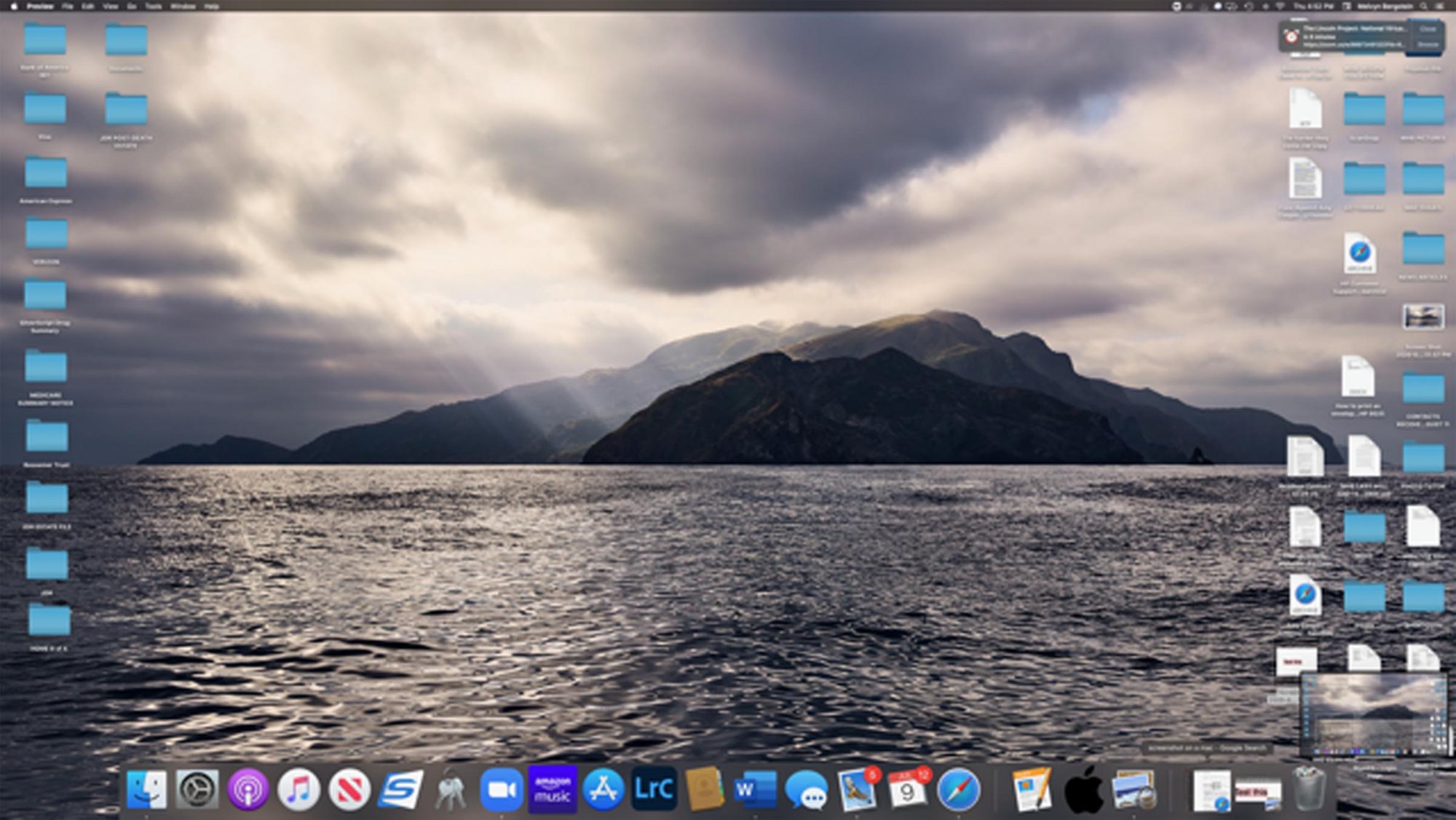1456x820 pixels.
Task: Open Spotlight search in the menu bar
Action: tap(1423, 6)
